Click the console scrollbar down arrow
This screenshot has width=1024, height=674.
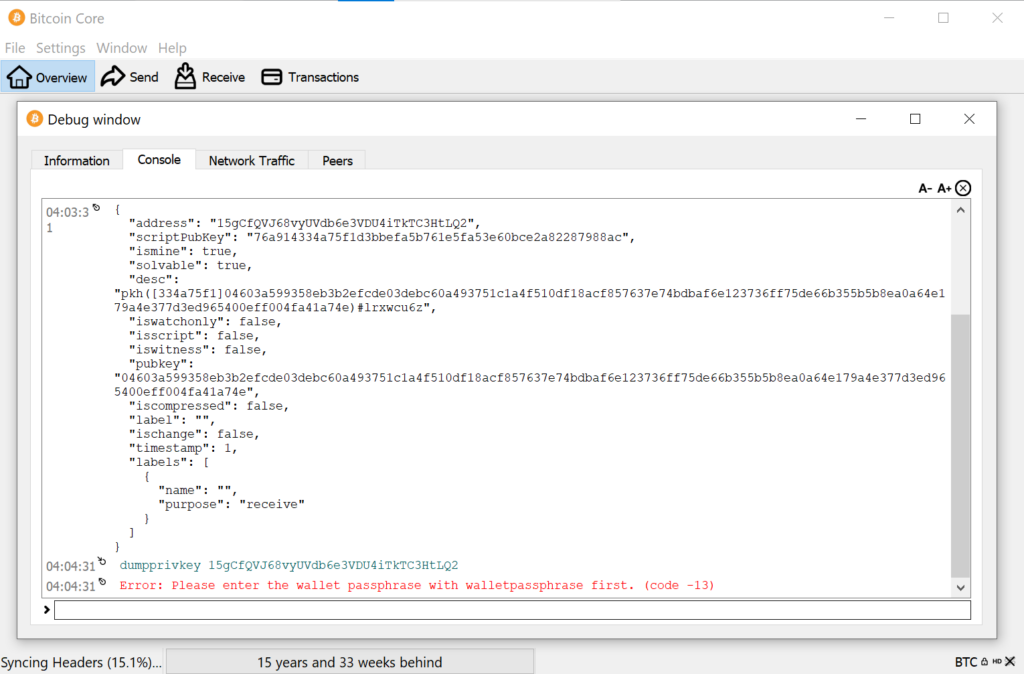click(x=960, y=587)
